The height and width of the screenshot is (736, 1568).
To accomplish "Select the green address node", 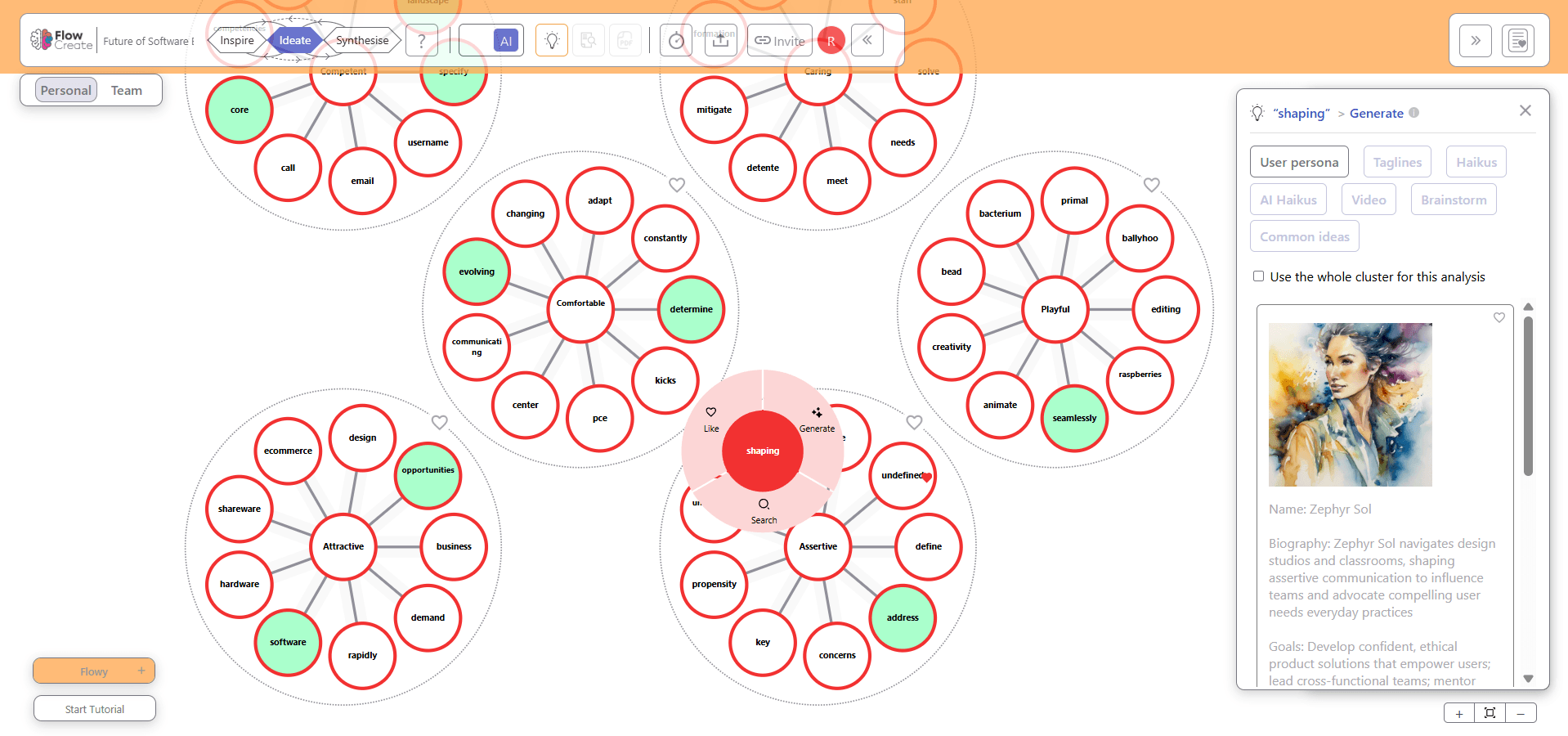I will [x=903, y=617].
